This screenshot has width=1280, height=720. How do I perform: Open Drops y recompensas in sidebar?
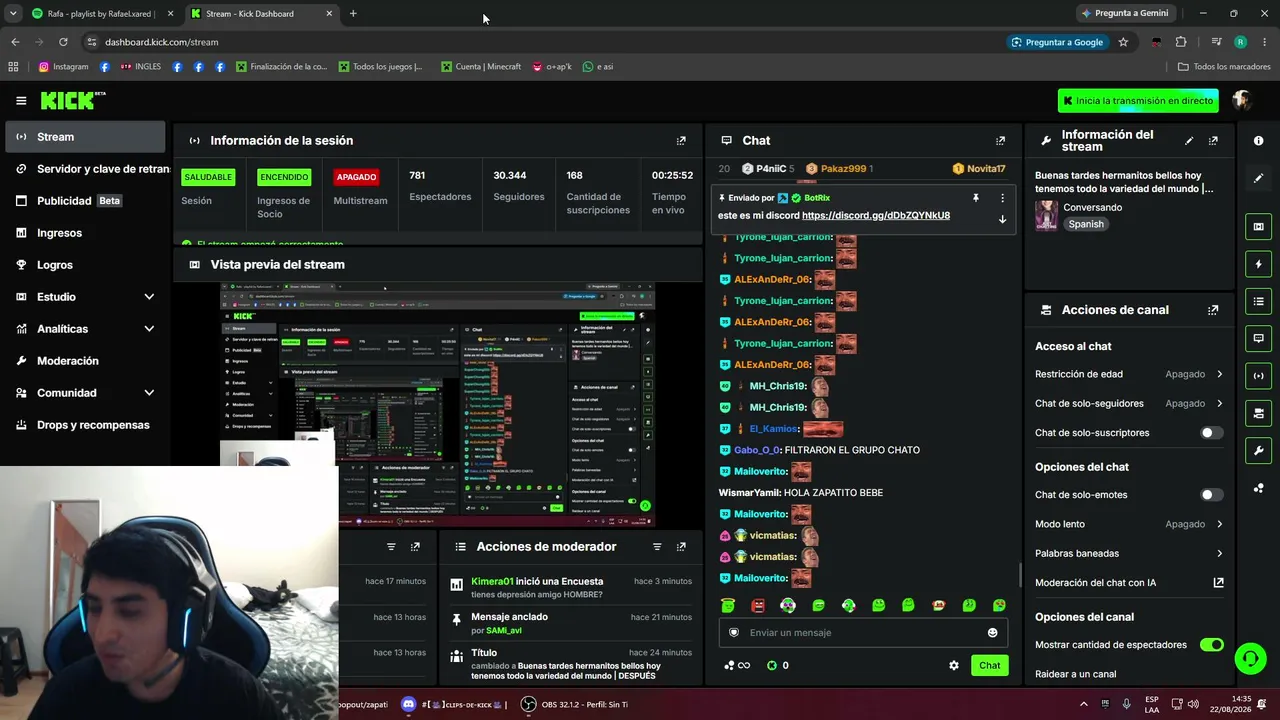pyautogui.click(x=85, y=425)
